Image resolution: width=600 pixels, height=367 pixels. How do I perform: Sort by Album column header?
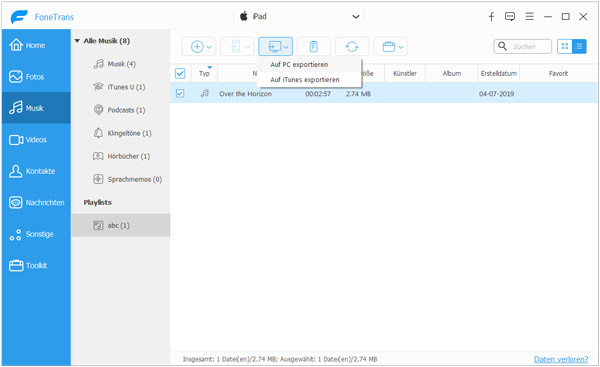[452, 73]
